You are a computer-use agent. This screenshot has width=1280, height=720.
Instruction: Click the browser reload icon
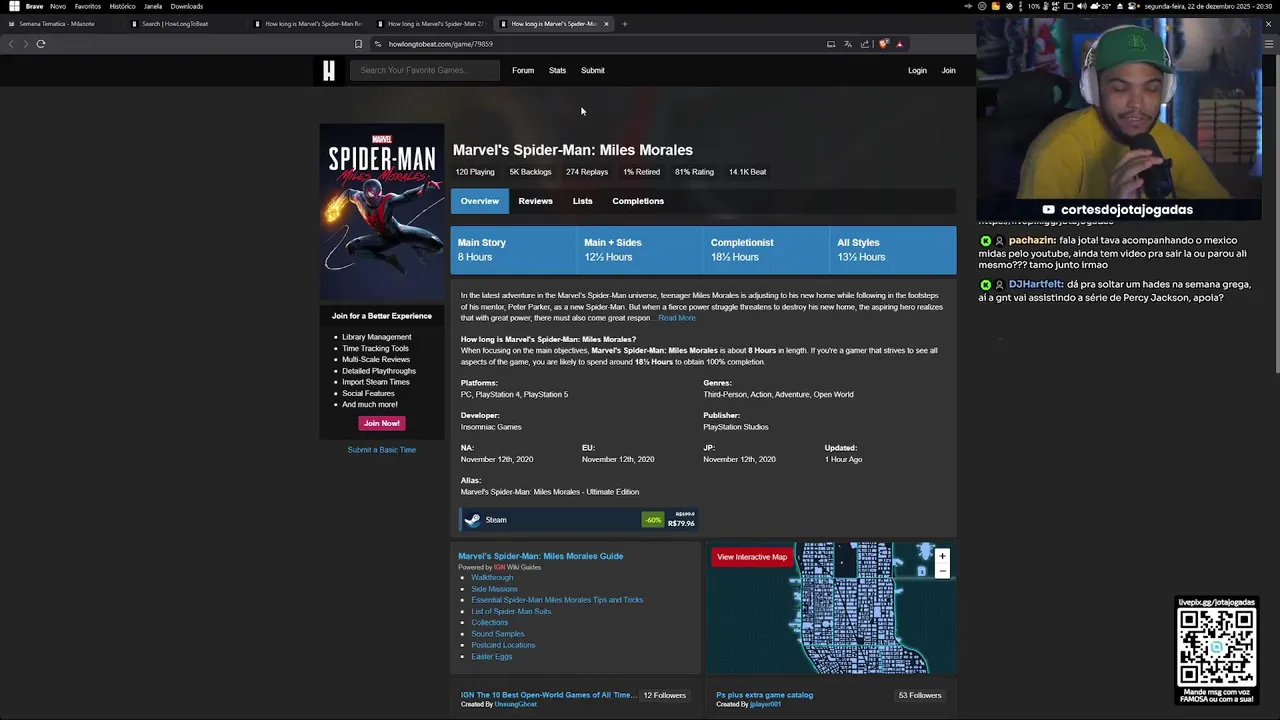coord(41,44)
